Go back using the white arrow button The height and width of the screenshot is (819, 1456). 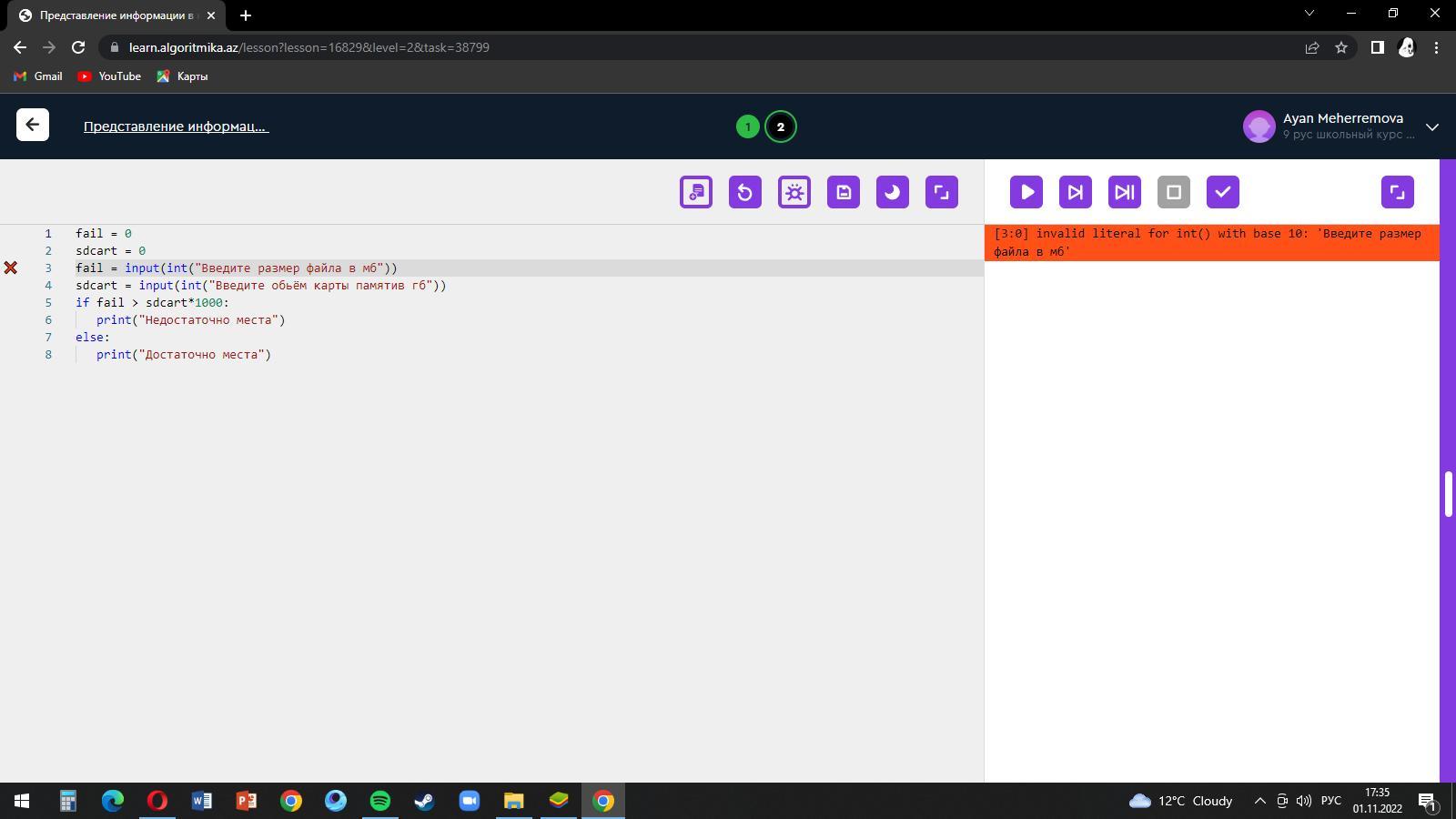click(33, 126)
